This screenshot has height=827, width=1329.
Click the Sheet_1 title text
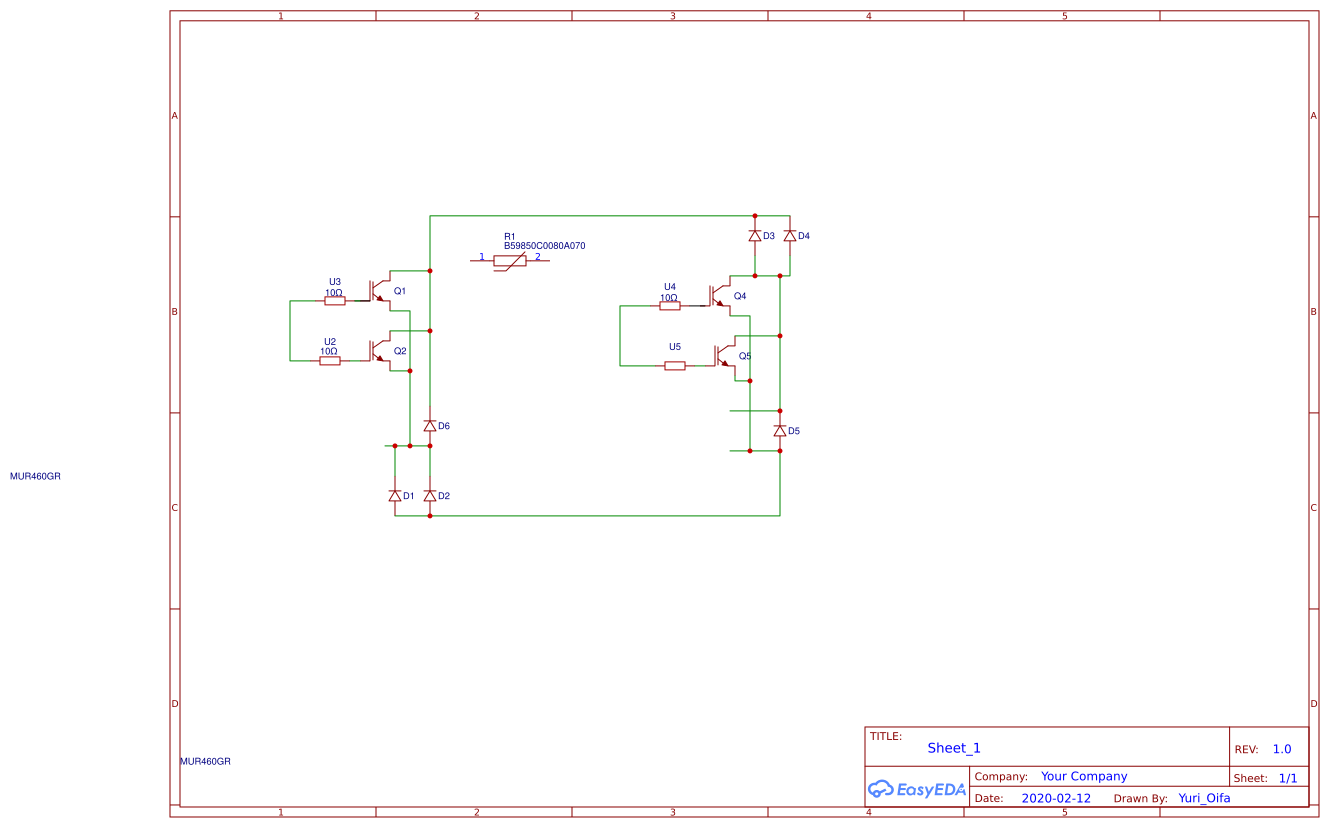point(953,748)
